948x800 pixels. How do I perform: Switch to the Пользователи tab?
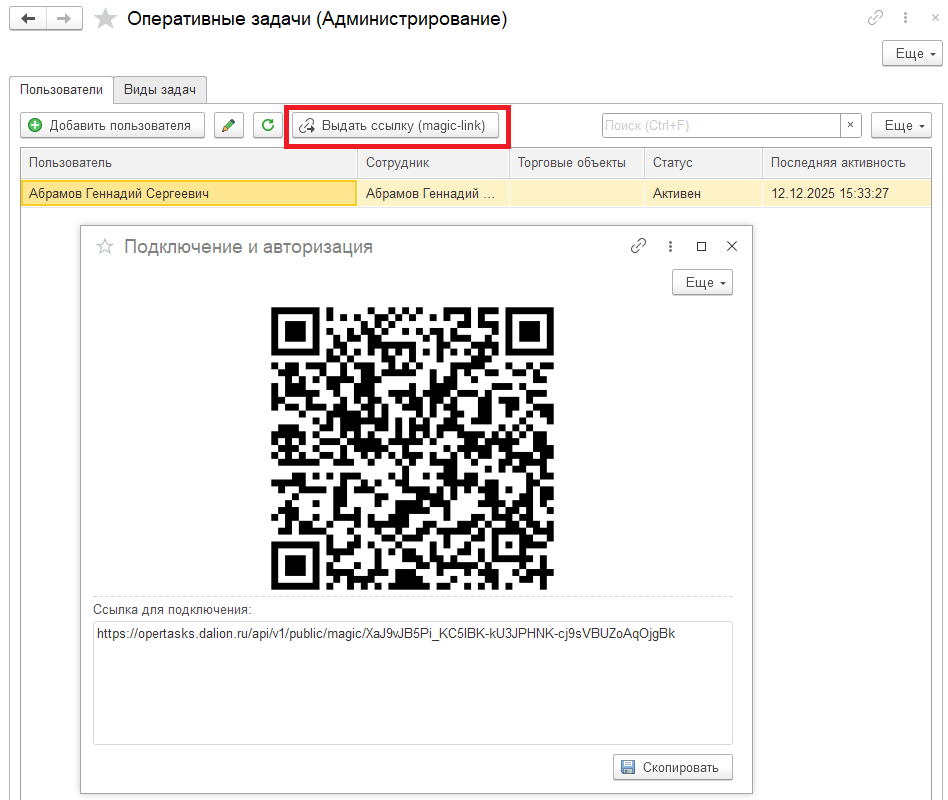tap(61, 89)
